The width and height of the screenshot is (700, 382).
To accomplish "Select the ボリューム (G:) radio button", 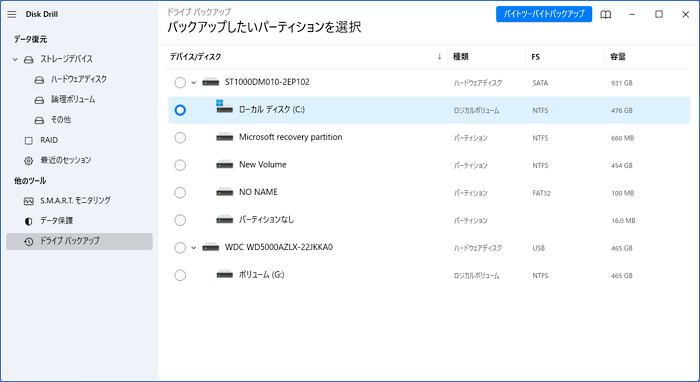I will click(180, 275).
